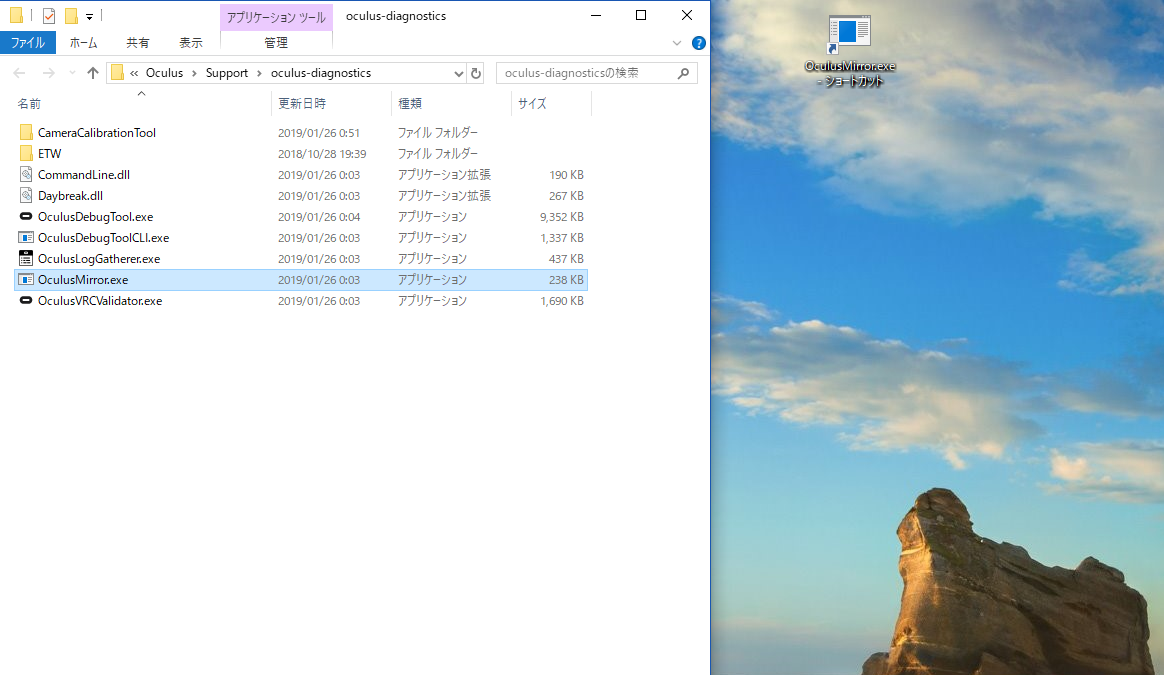Click the new folder icon in quick access toolbar
This screenshot has width=1164, height=675.
[x=71, y=16]
